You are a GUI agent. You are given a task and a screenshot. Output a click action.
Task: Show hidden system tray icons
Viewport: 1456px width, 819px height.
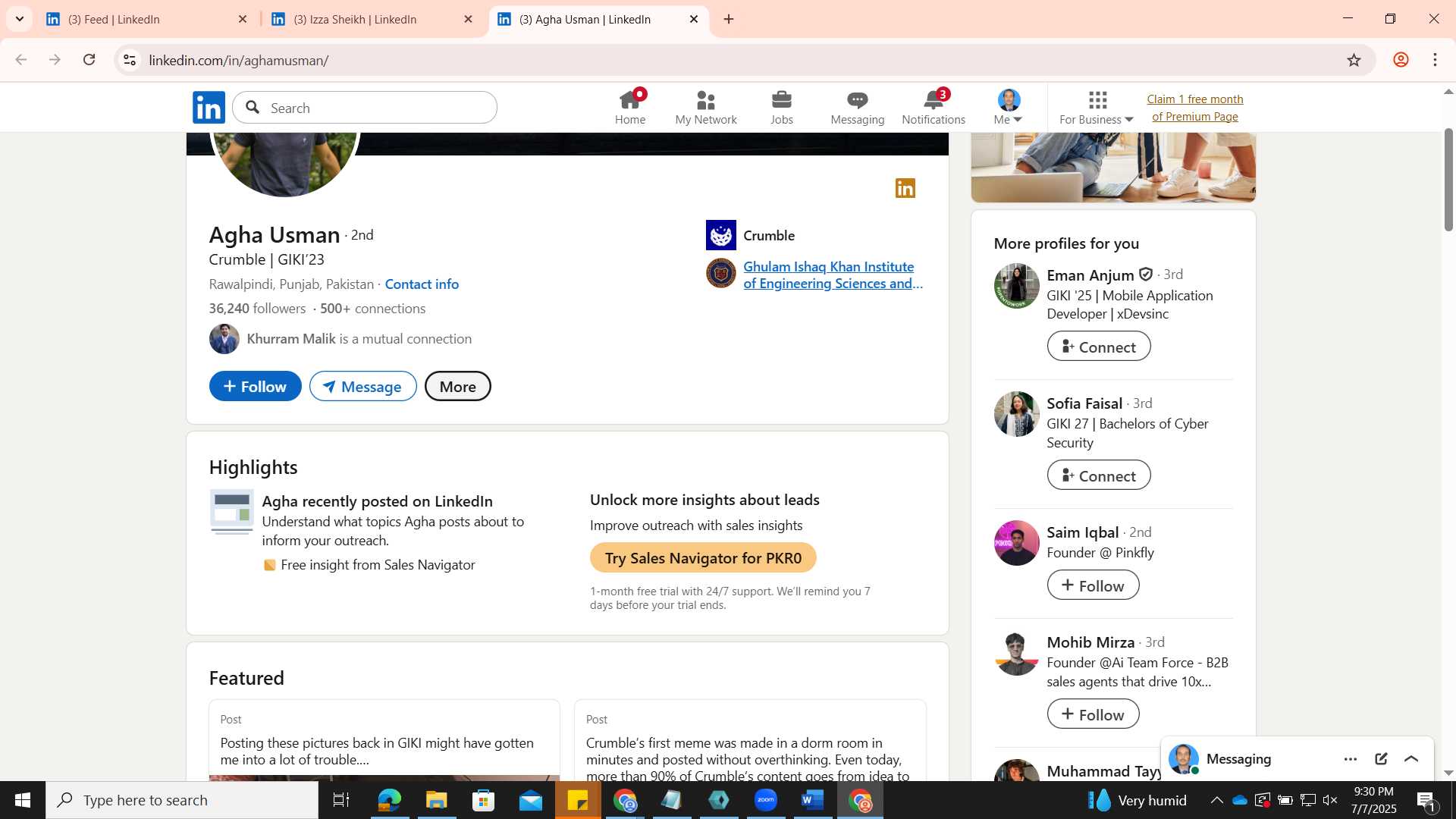coord(1216,800)
